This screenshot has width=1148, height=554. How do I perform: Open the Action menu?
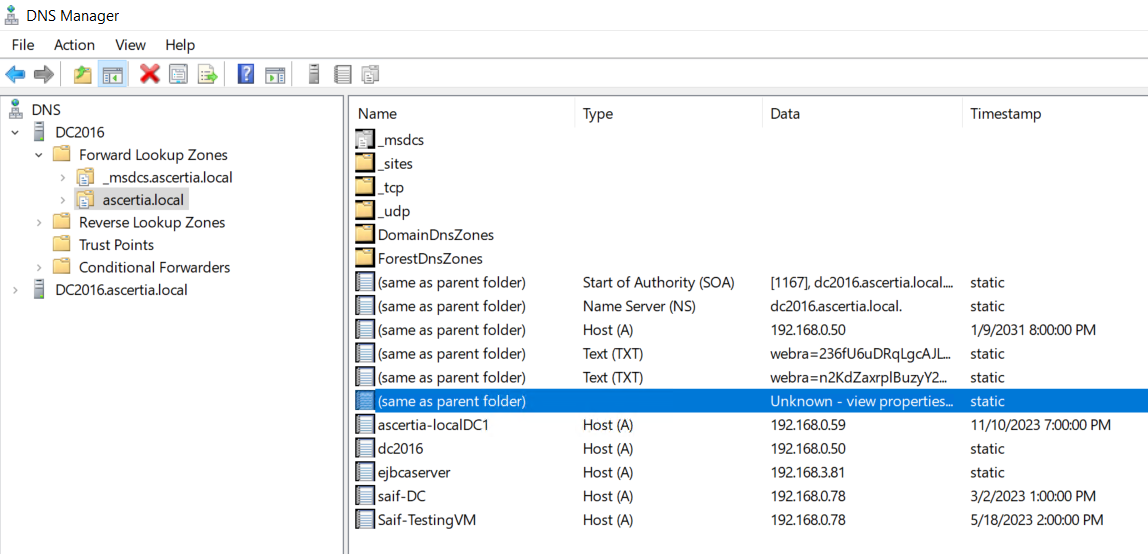pos(74,45)
